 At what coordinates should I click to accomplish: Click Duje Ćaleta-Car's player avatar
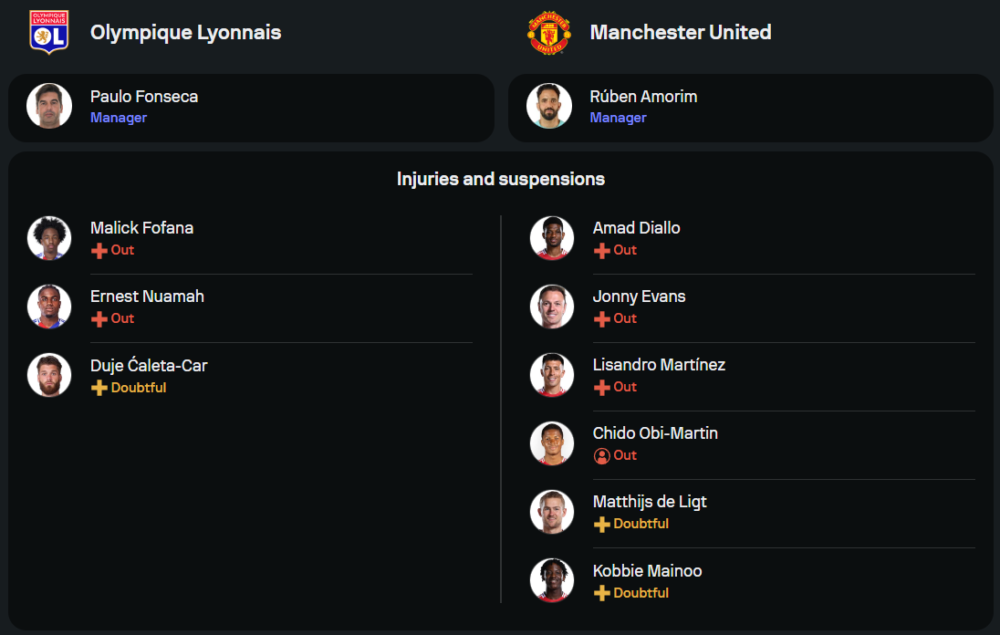coord(49,375)
